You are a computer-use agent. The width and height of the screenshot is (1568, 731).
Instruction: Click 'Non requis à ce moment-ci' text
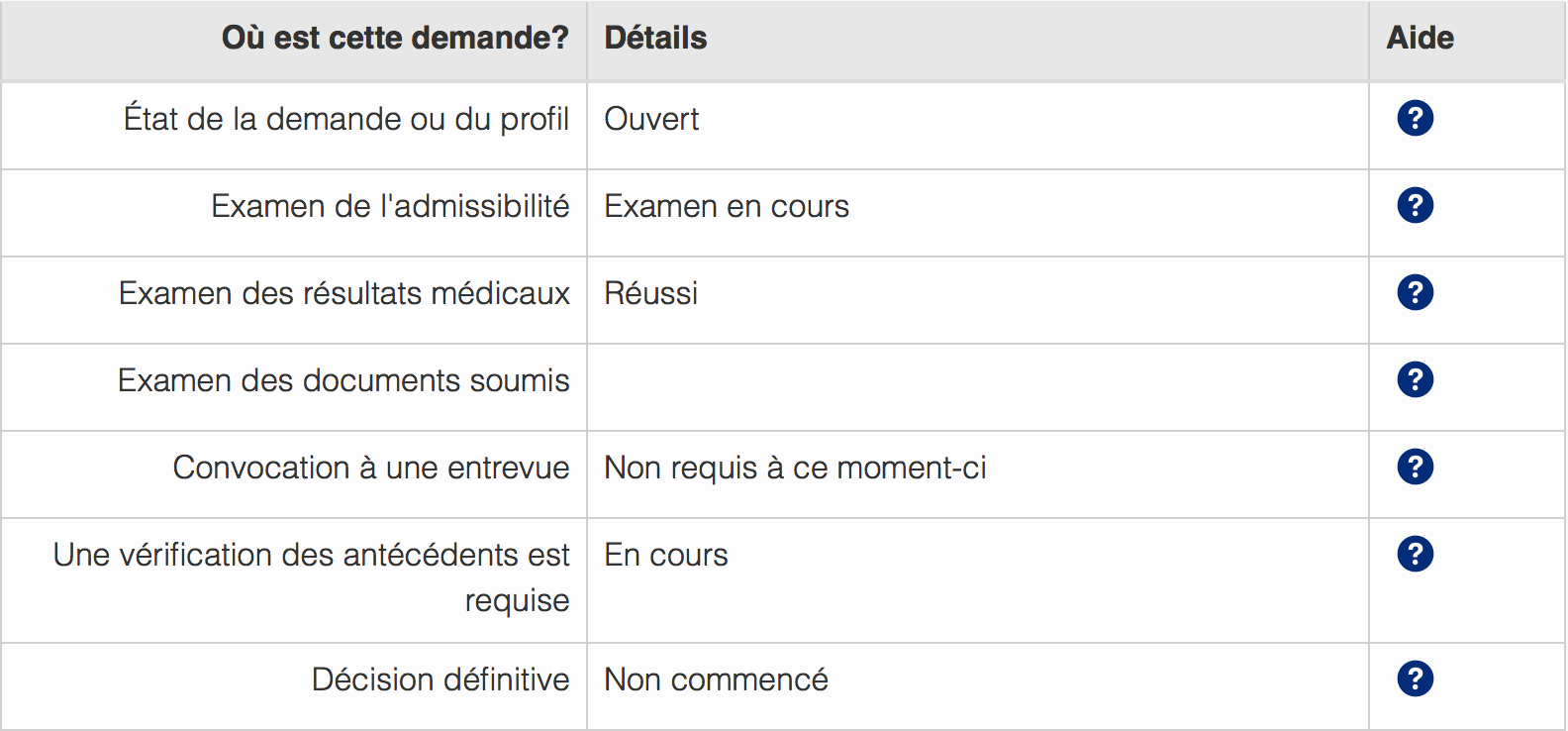click(x=795, y=469)
